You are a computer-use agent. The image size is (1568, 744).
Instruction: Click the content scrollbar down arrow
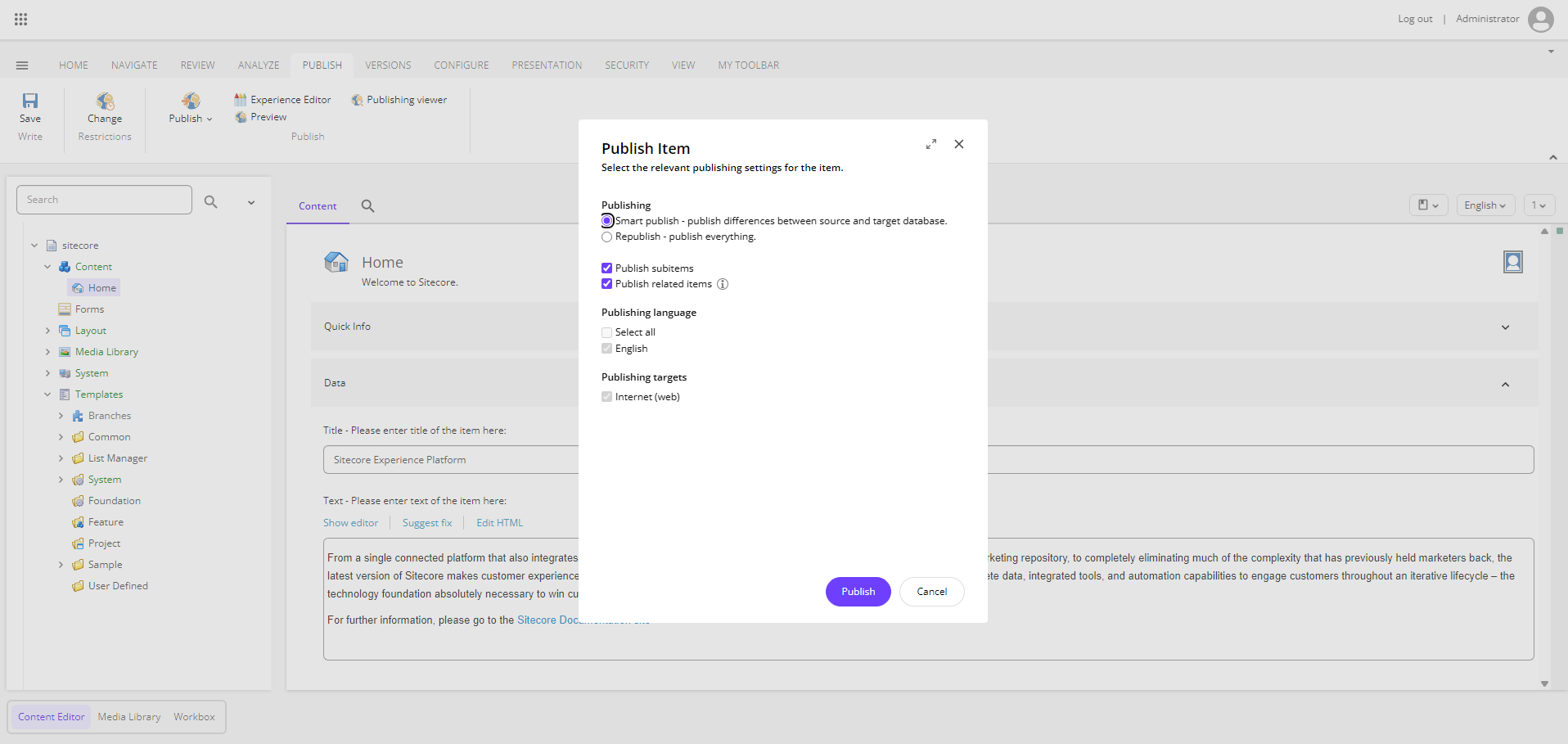[x=1544, y=683]
